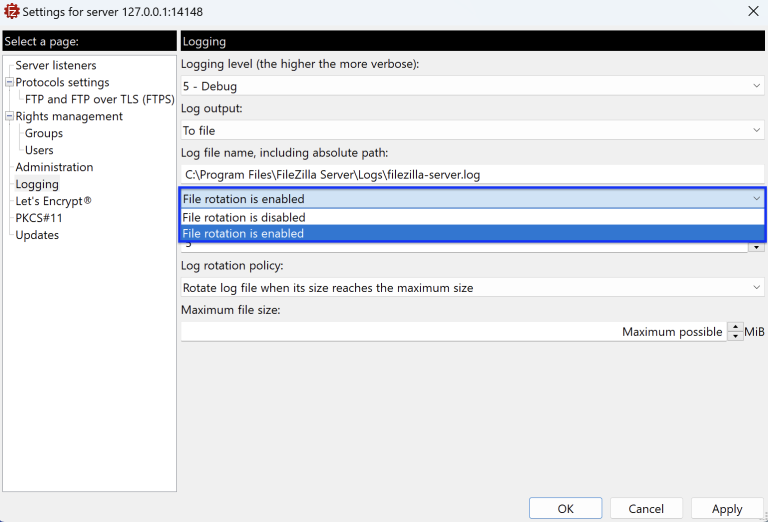This screenshot has width=768, height=522.
Task: Select FTP and FTP over TLS (FTPS)
Action: pyautogui.click(x=99, y=99)
